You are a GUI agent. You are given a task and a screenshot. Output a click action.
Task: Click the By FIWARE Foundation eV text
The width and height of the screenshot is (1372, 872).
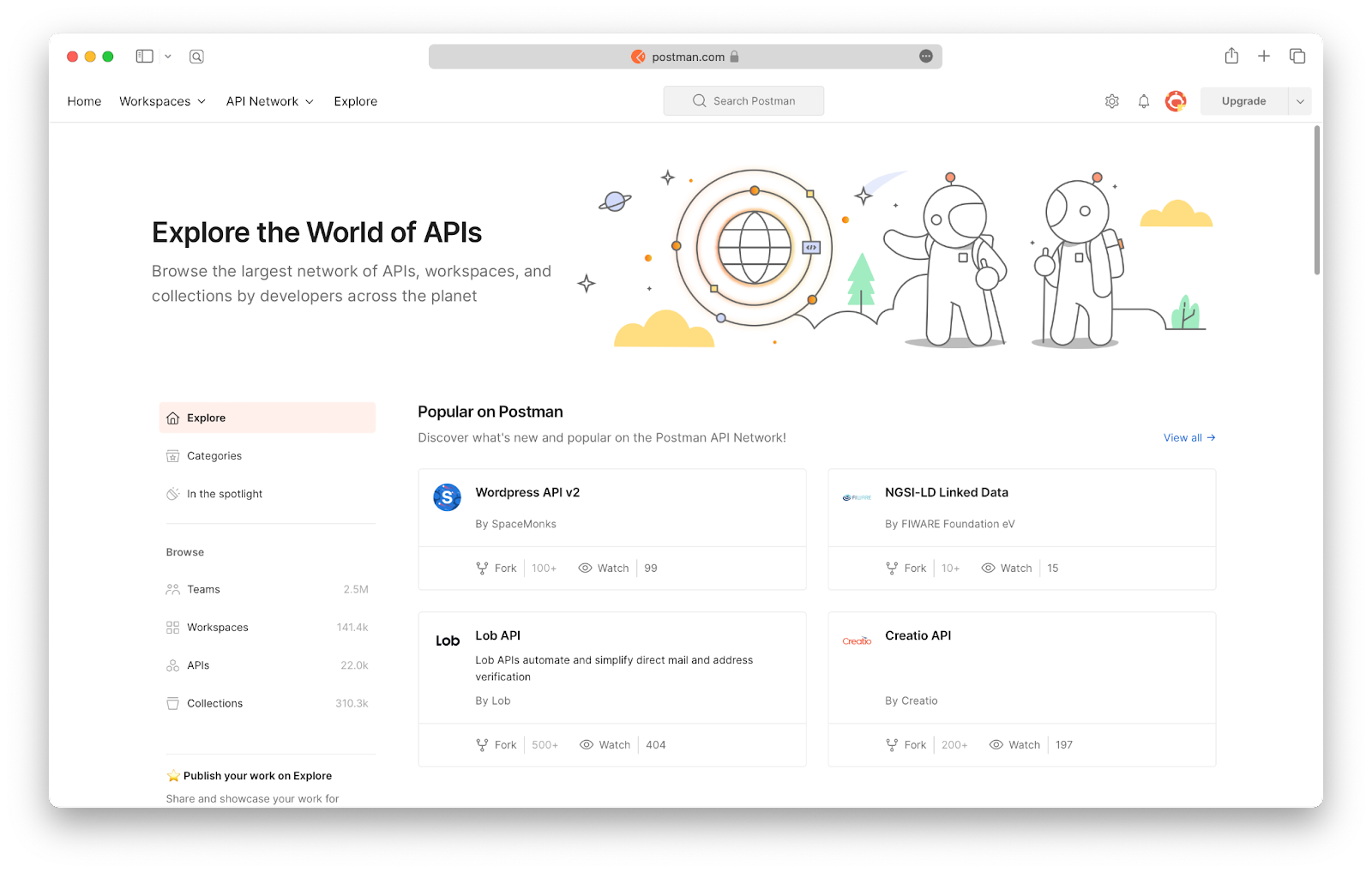(950, 524)
